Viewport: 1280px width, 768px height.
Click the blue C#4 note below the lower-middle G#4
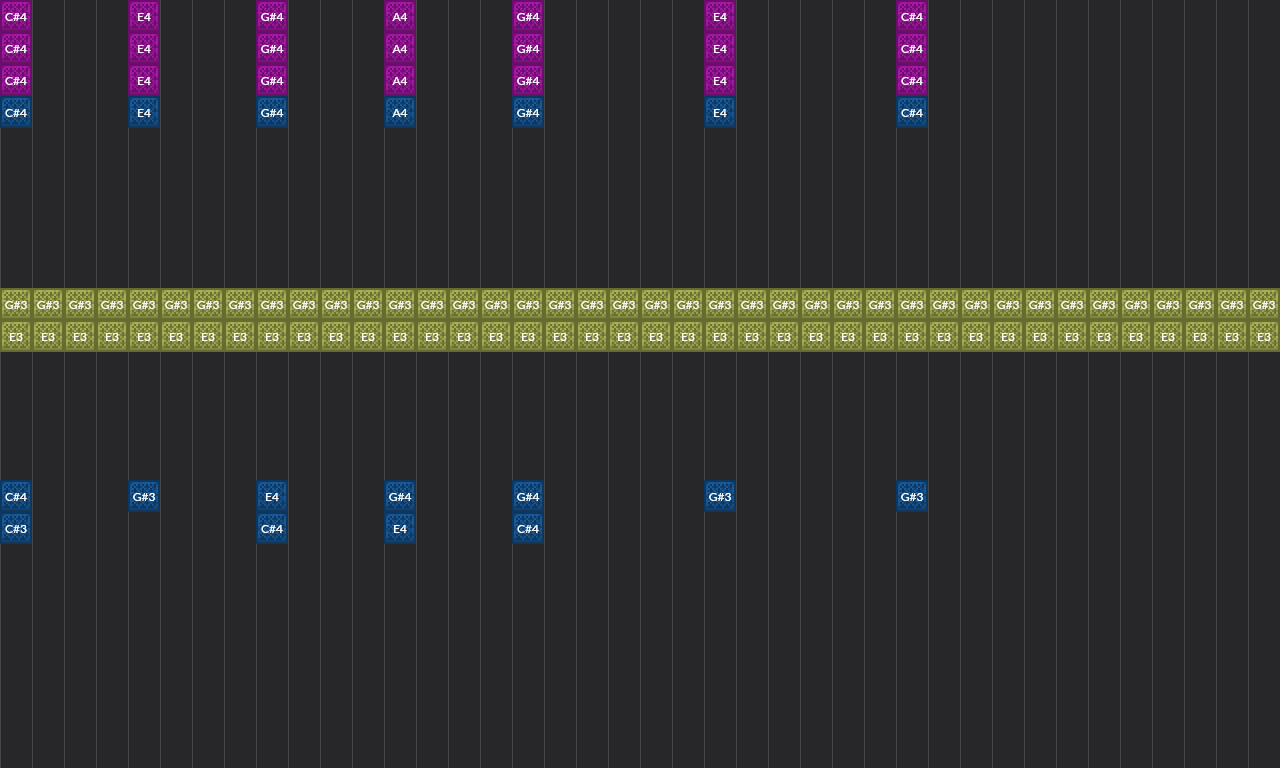pyautogui.click(x=527, y=529)
